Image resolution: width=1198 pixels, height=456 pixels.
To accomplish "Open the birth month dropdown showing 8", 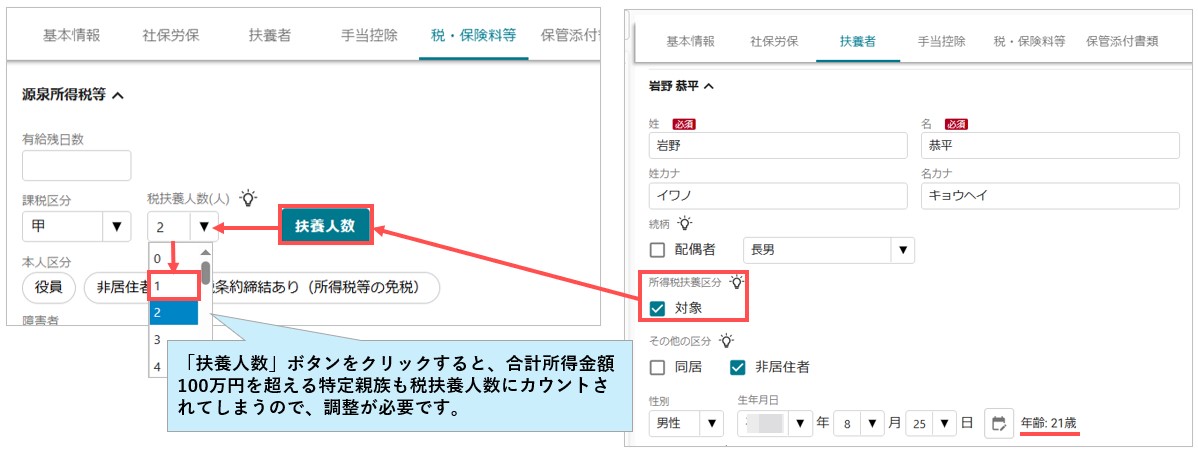I will (x=861, y=424).
